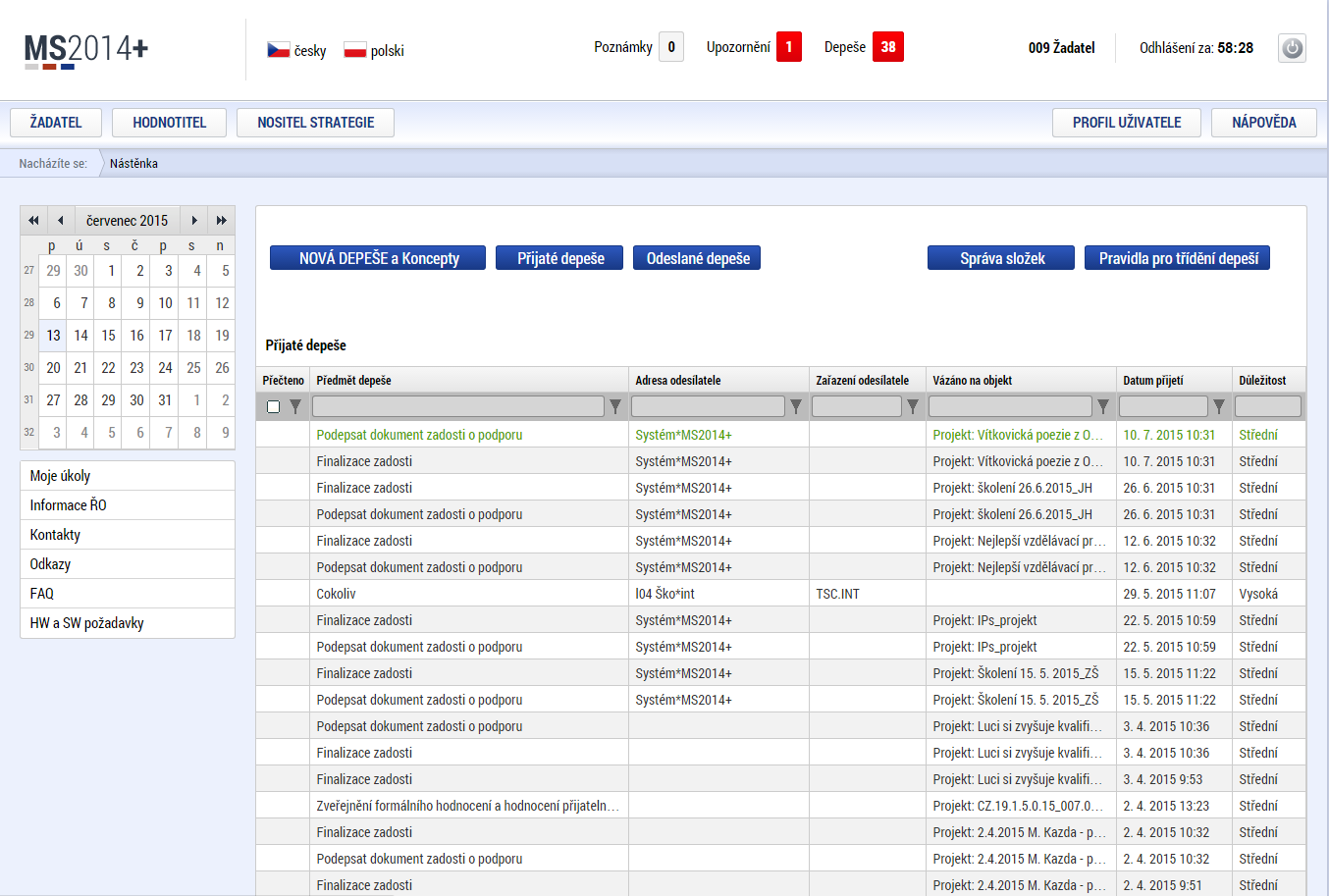The image size is (1329, 896).
Task: Open the NÁPOVĚDA menu
Action: [1264, 123]
